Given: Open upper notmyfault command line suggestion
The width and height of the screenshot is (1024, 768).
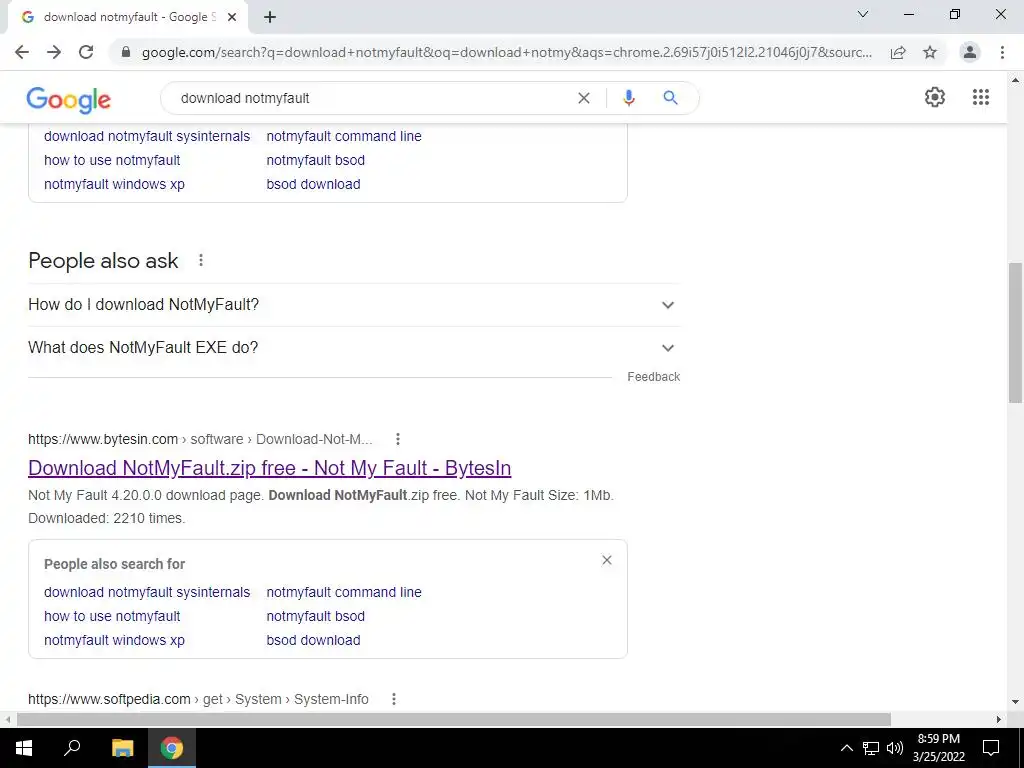Looking at the screenshot, I should [344, 136].
